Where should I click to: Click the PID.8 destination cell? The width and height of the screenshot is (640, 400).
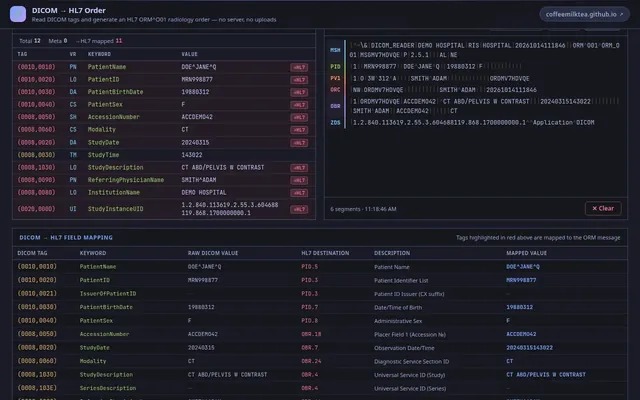tap(309, 320)
